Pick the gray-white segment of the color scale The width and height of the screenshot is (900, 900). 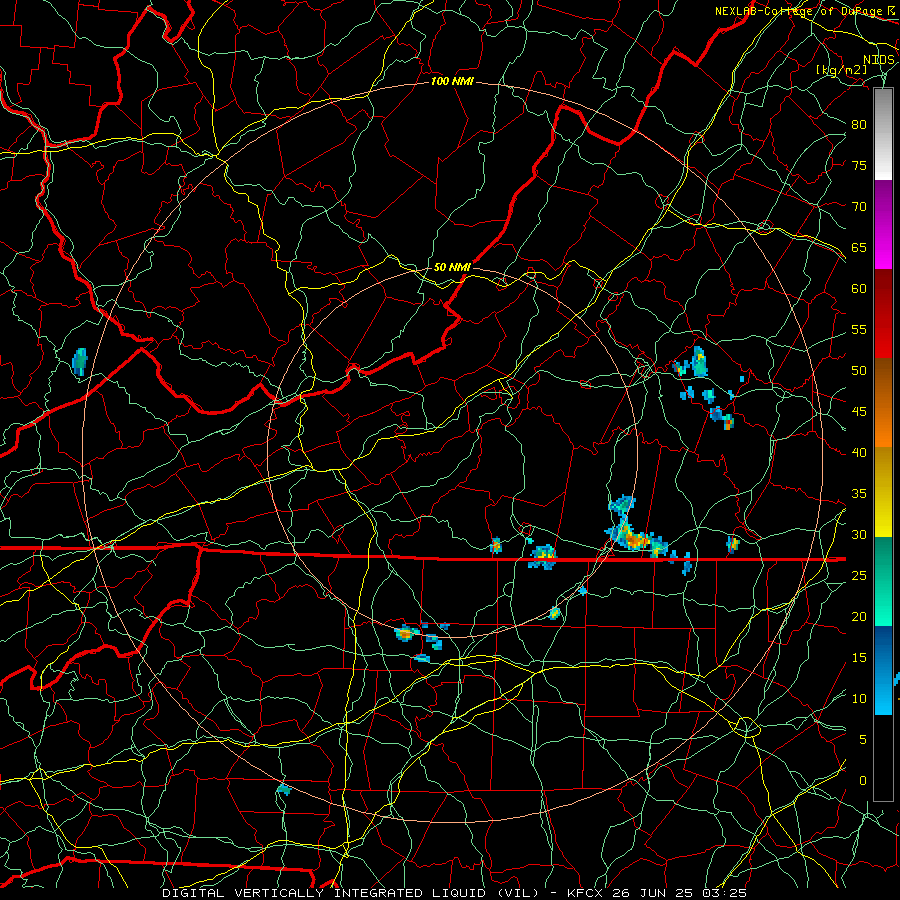[x=883, y=134]
